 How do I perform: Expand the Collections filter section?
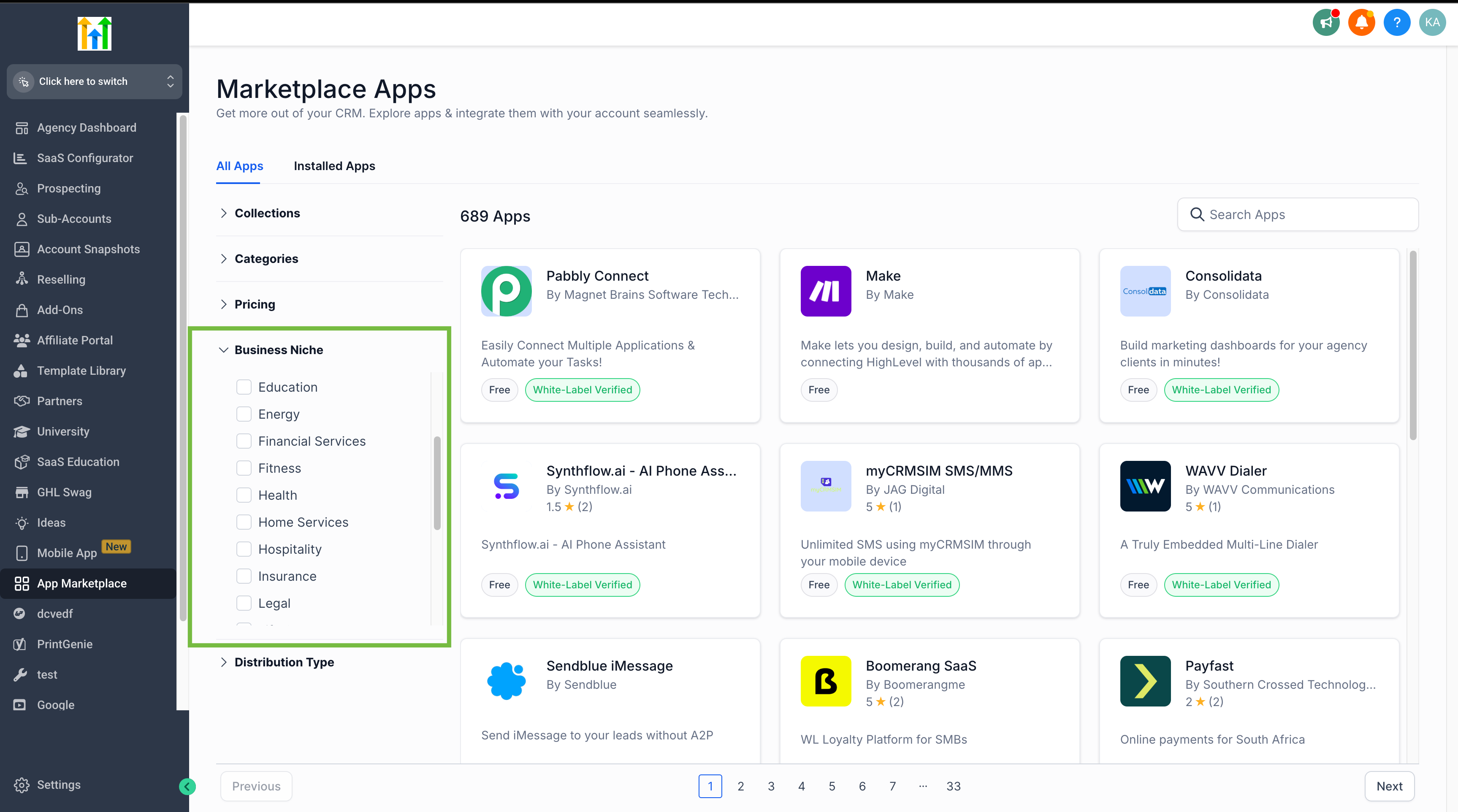(267, 213)
